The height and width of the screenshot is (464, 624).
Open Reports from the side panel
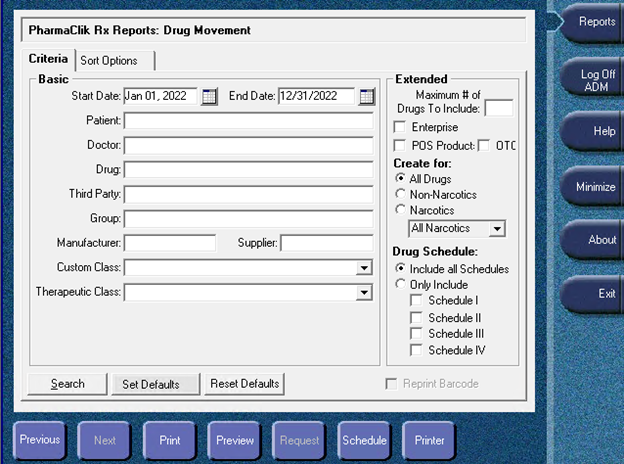tap(593, 22)
